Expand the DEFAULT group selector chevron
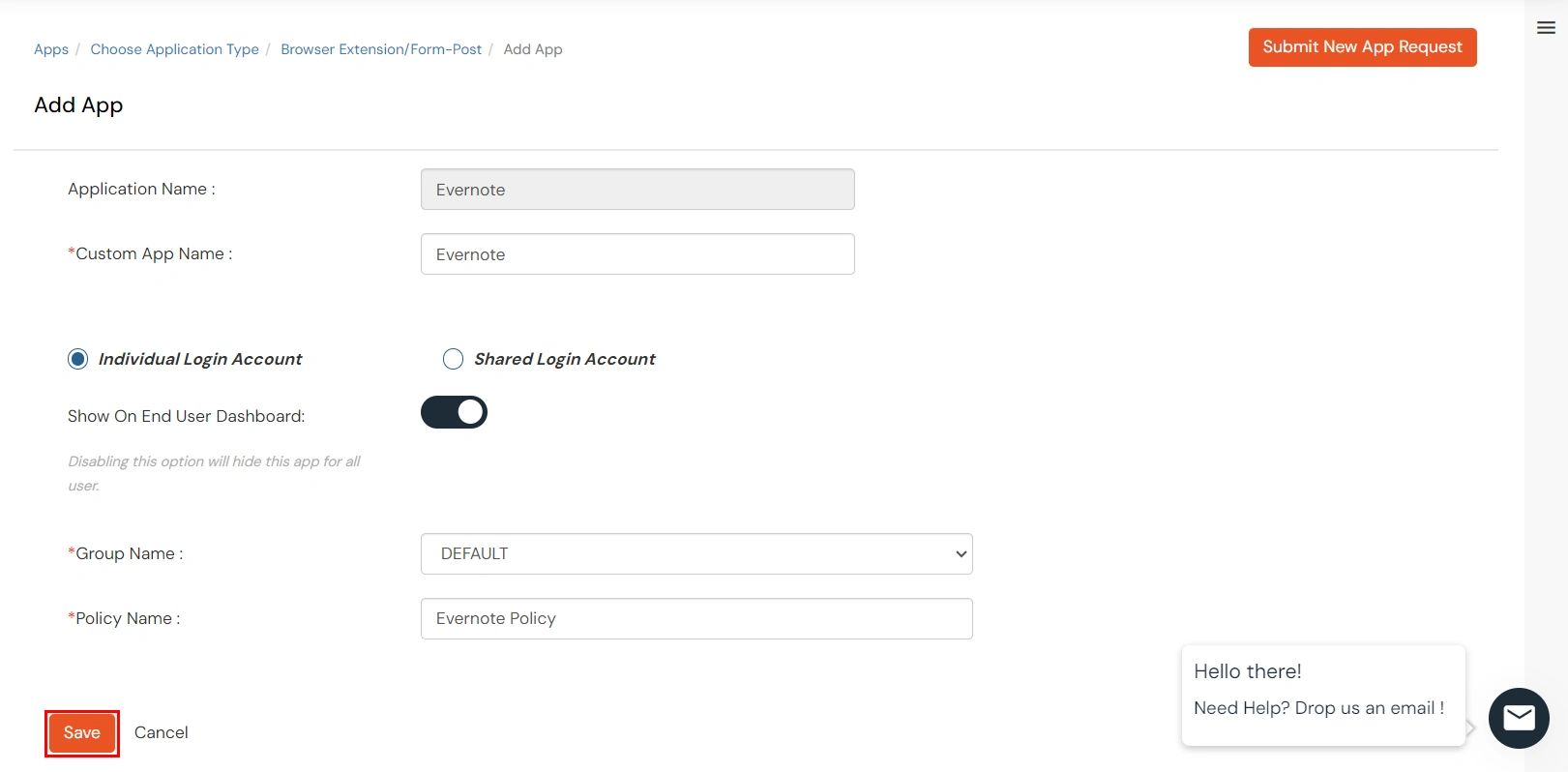This screenshot has height=772, width=1568. (959, 553)
